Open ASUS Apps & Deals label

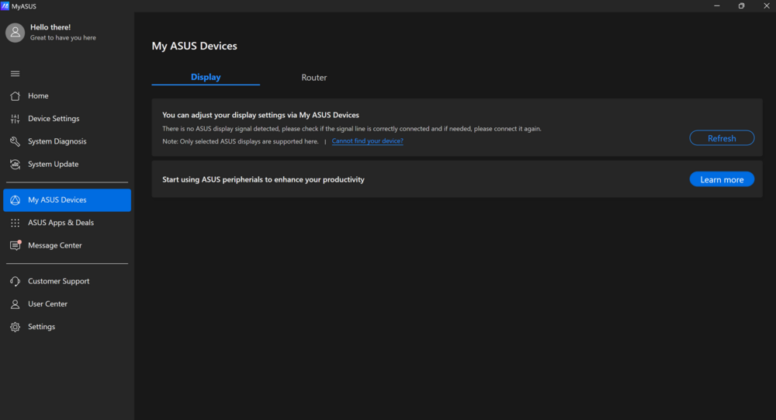(x=60, y=223)
